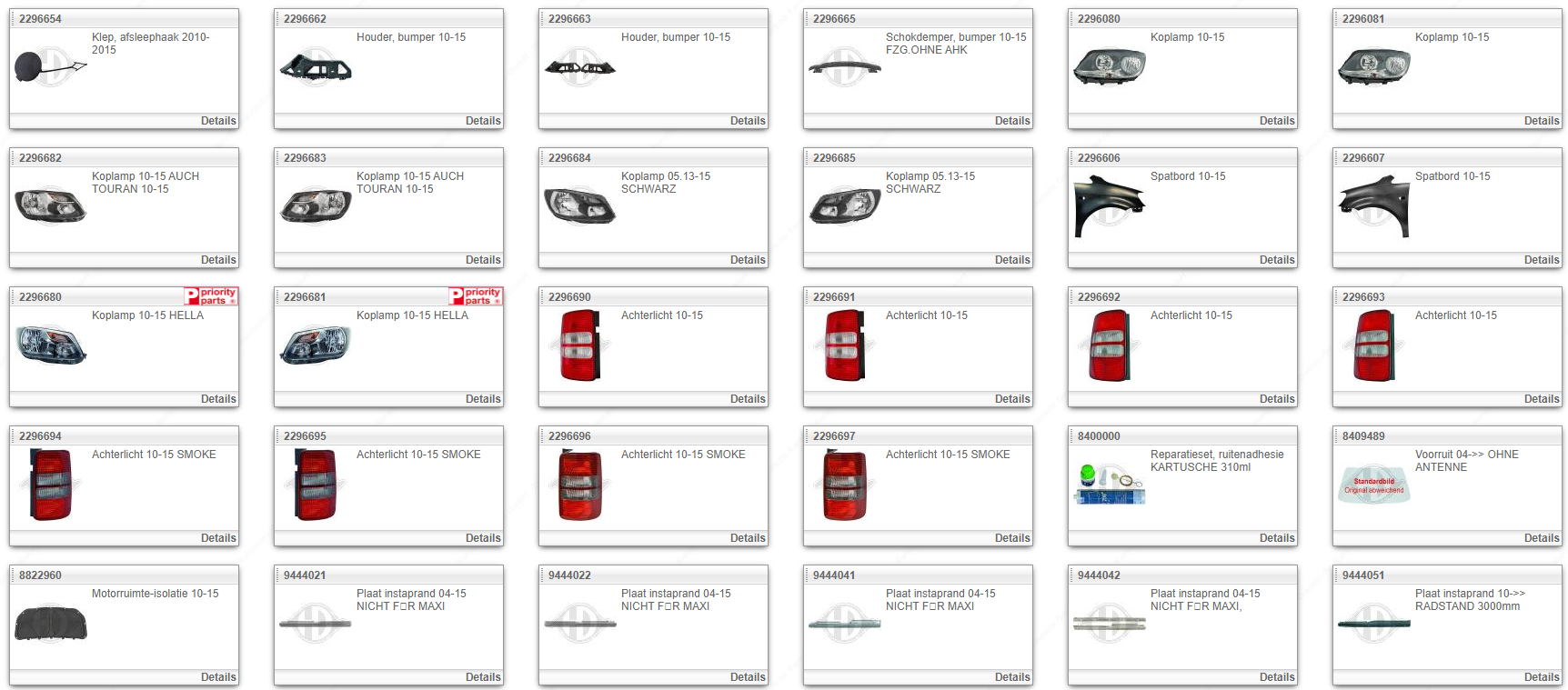The image size is (1568, 690).
Task: Open Details for part 2296662
Action: (x=483, y=121)
